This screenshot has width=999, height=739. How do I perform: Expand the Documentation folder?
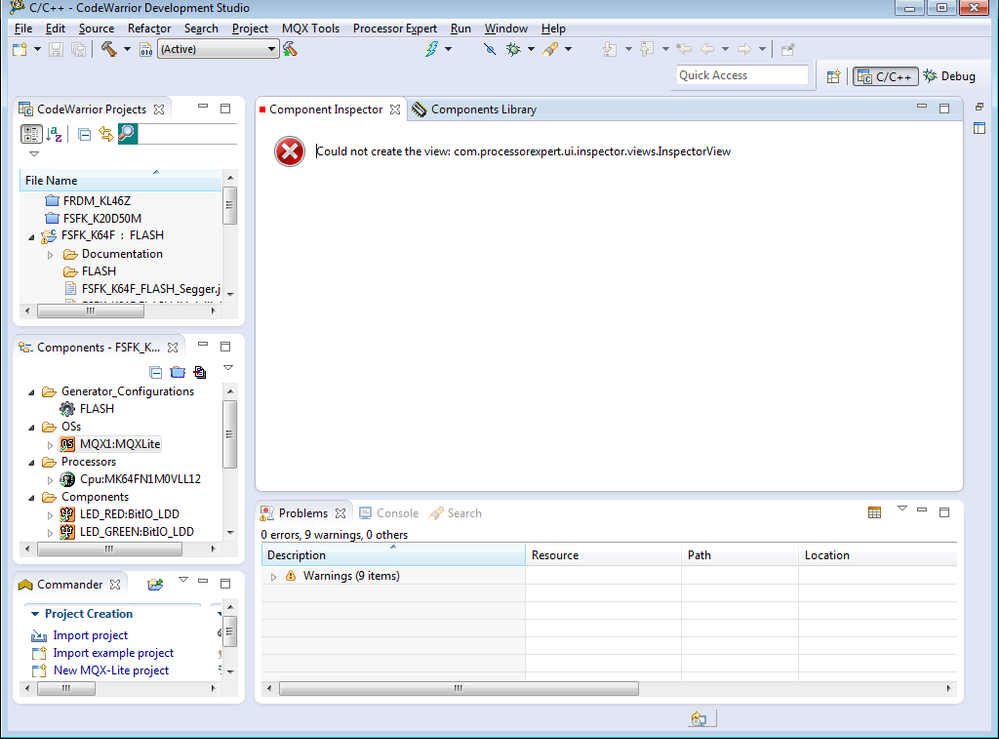(x=50, y=255)
